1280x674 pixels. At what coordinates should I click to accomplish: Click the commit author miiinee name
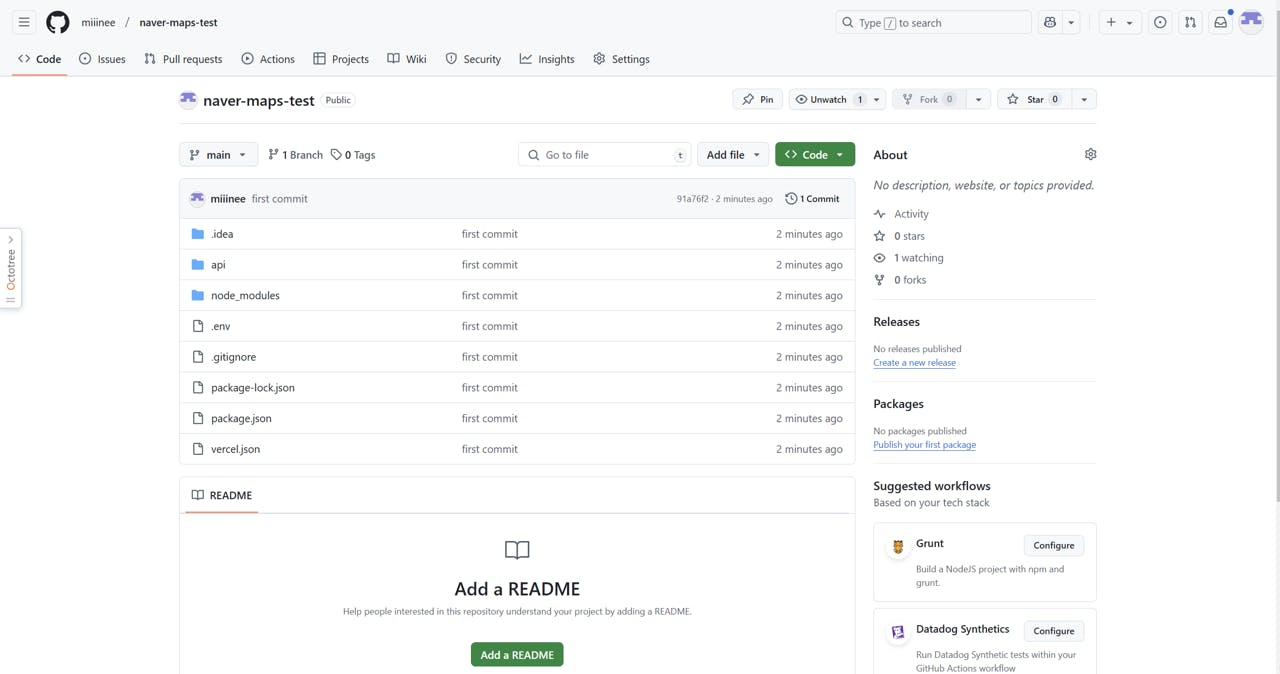(228, 199)
